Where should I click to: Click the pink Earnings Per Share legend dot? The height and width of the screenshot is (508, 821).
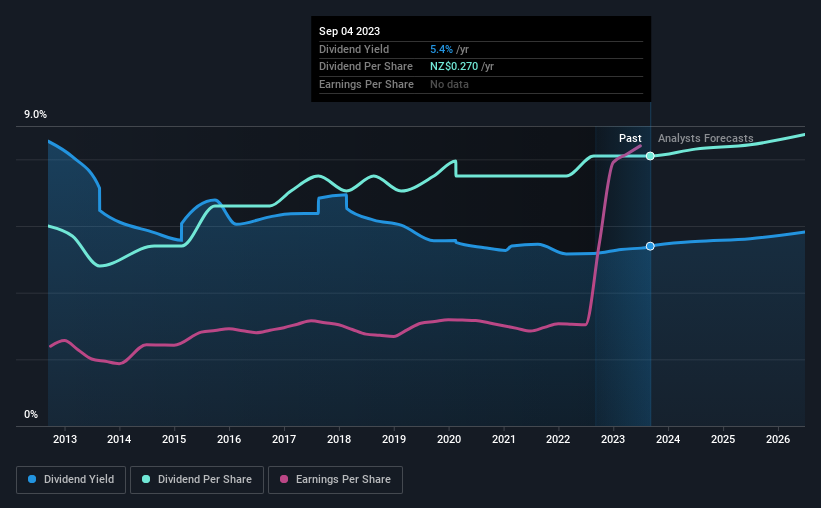coord(284,479)
